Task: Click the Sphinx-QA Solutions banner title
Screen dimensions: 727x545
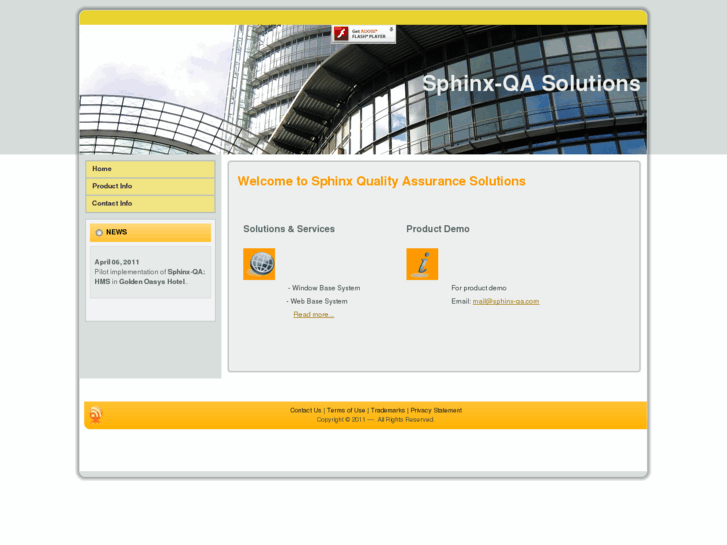Action: [x=531, y=84]
